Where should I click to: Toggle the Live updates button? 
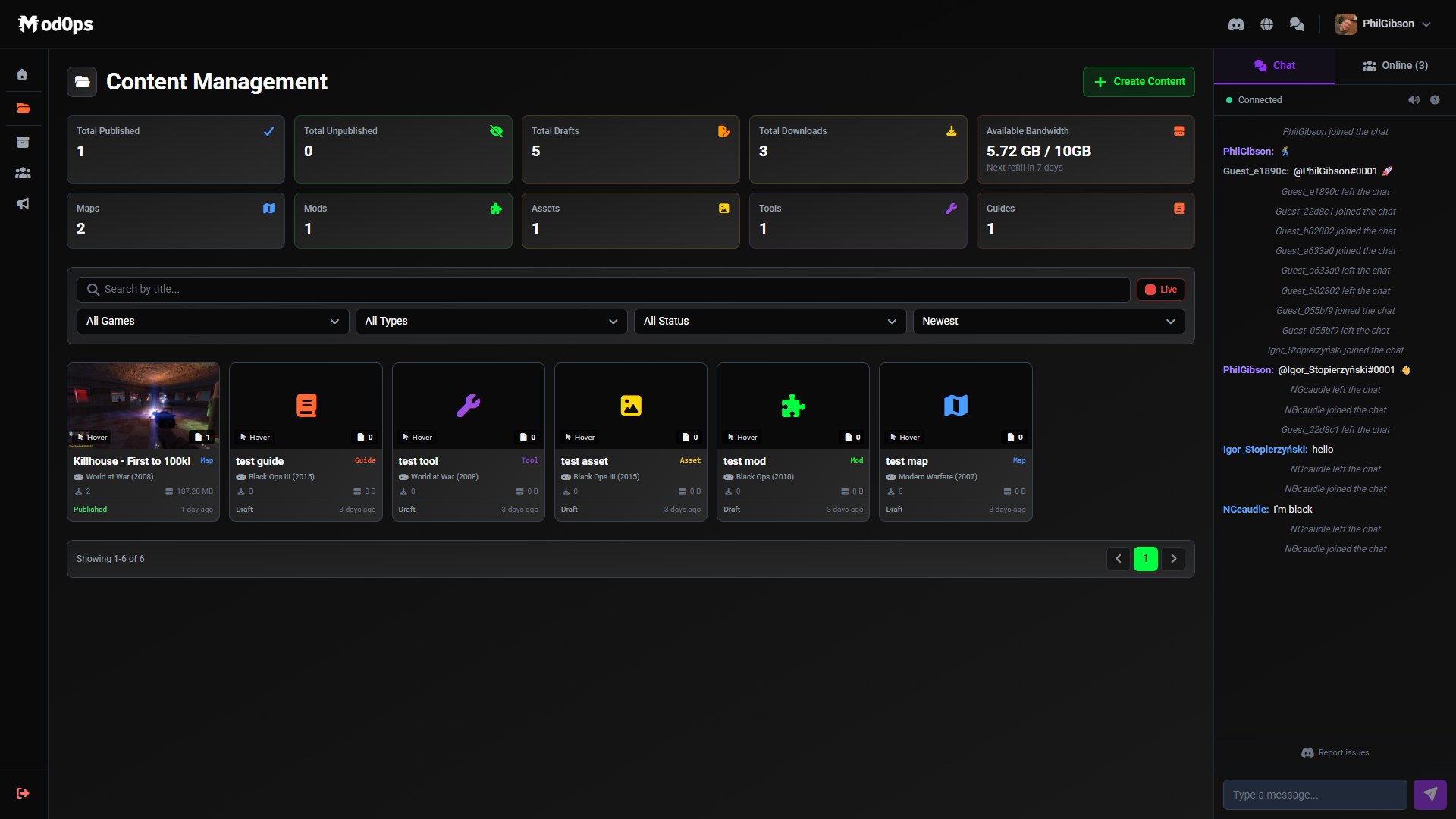point(1160,290)
